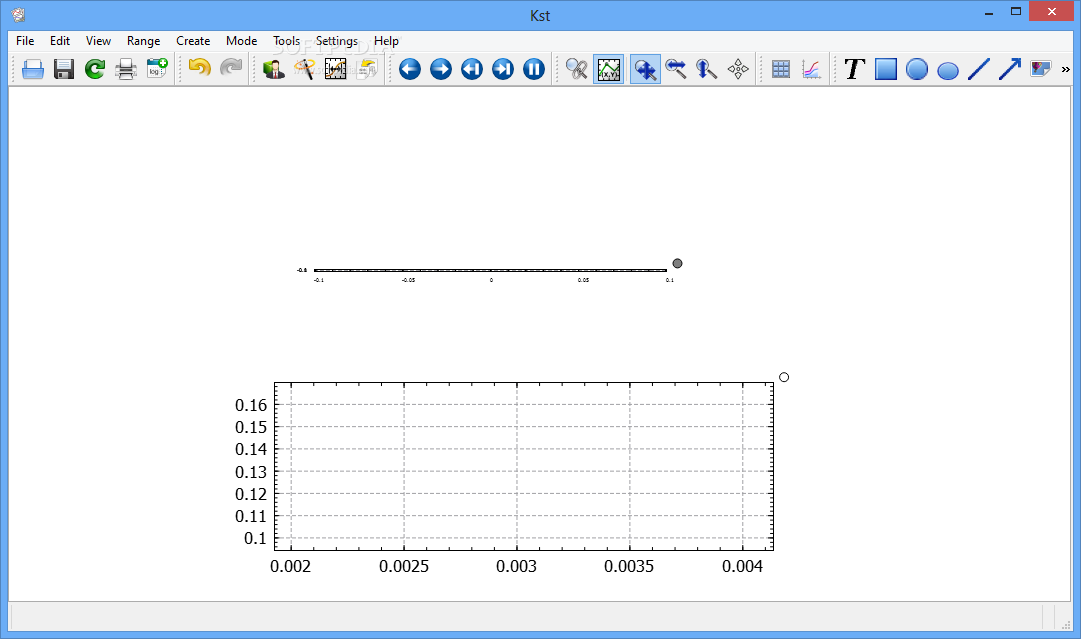Viewport: 1081px width, 639px height.
Task: Click the Change Data File icon
Action: click(x=367, y=69)
